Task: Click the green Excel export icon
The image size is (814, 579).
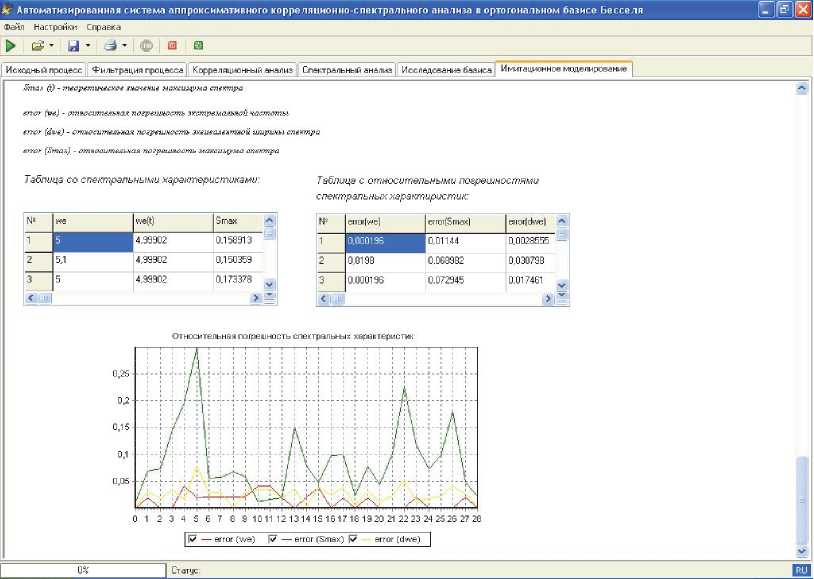Action: click(x=198, y=46)
